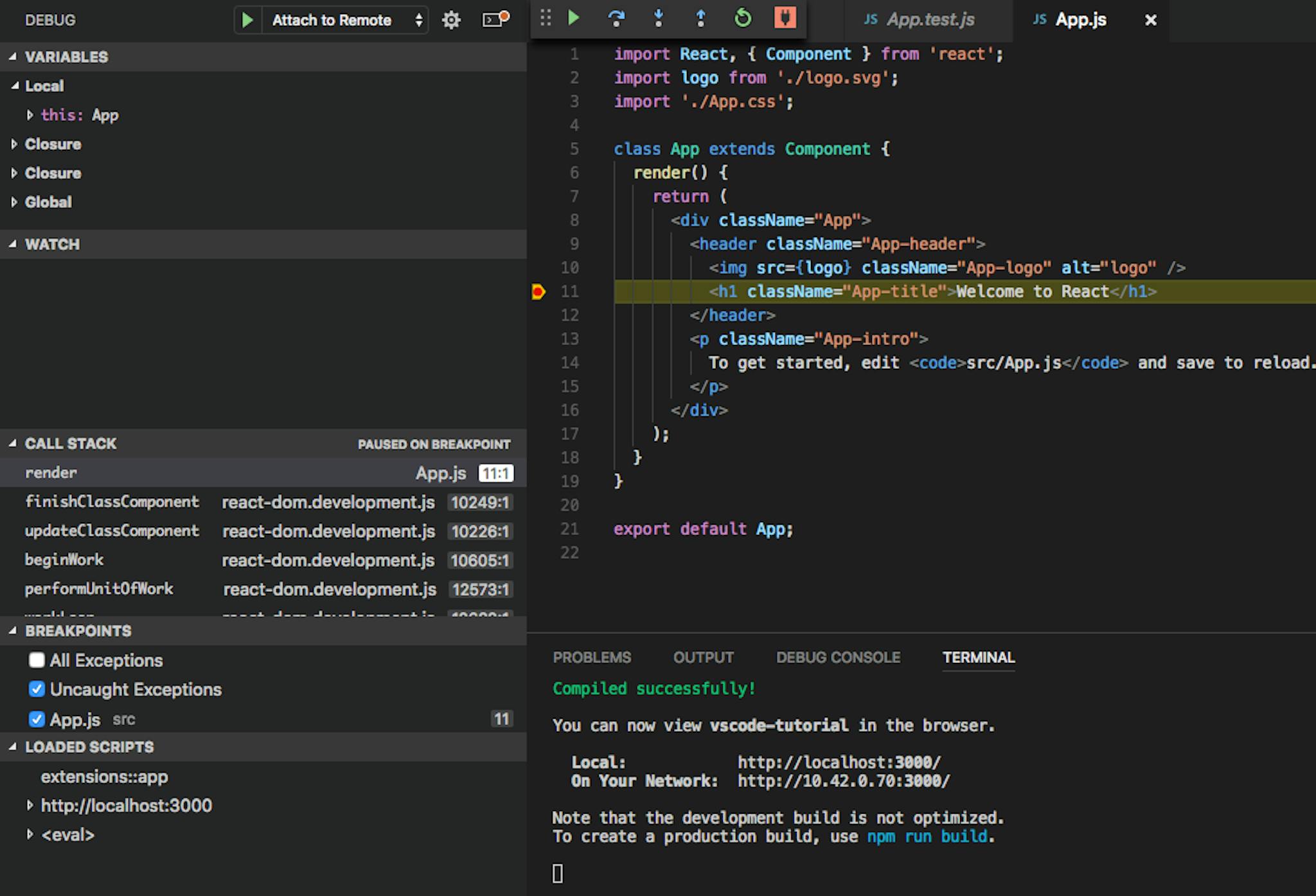The width and height of the screenshot is (1316, 896).
Task: Restart the debug session
Action: point(742,19)
